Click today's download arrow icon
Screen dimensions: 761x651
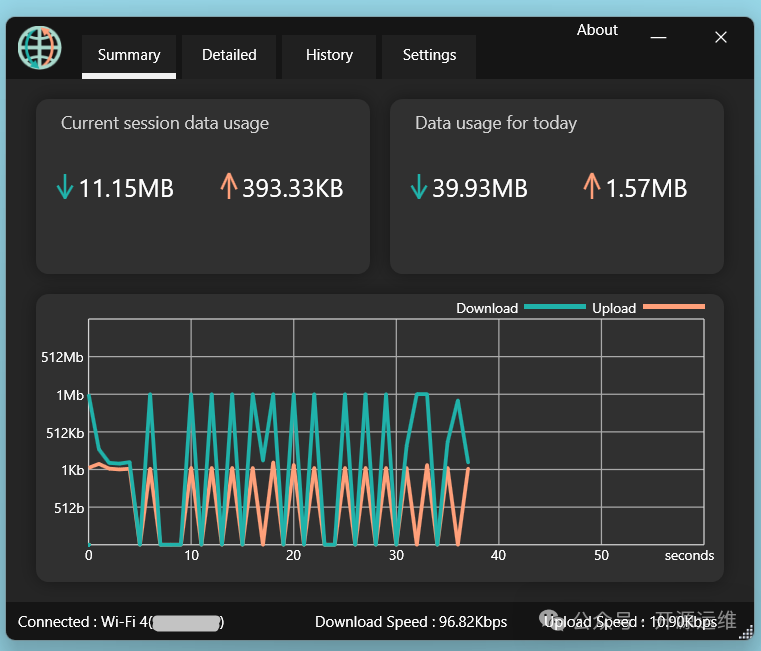[419, 187]
